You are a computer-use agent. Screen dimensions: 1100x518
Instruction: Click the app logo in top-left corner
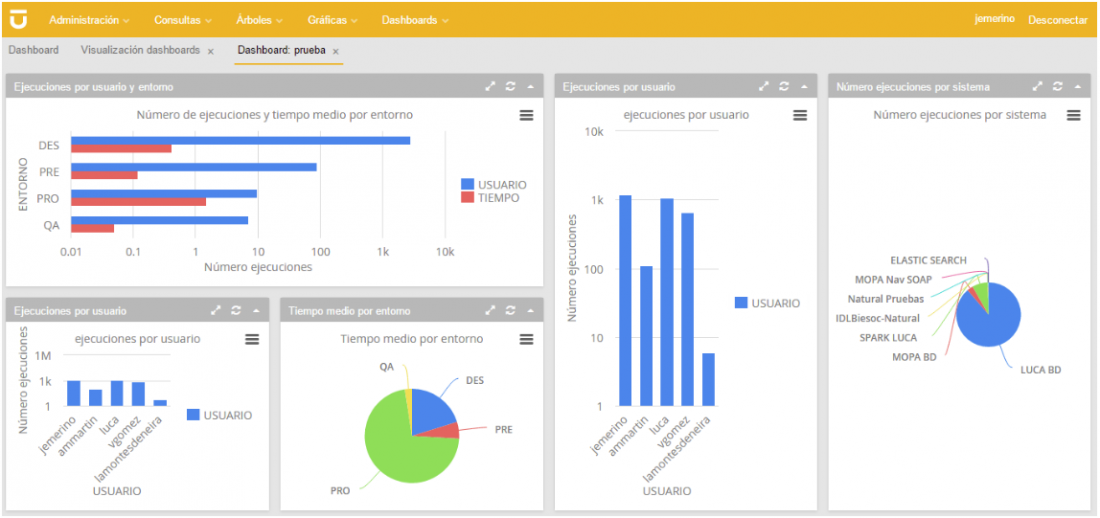coord(19,19)
